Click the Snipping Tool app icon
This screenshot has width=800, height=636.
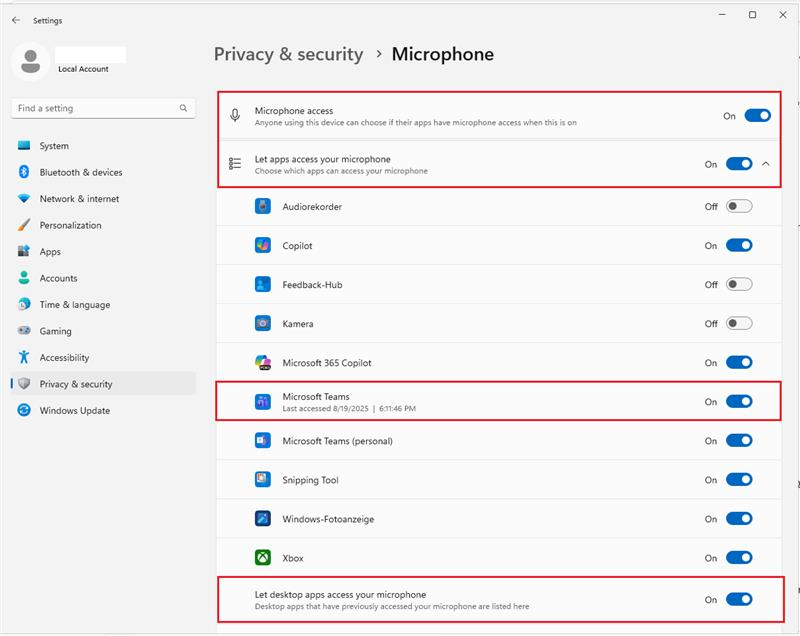click(x=263, y=480)
